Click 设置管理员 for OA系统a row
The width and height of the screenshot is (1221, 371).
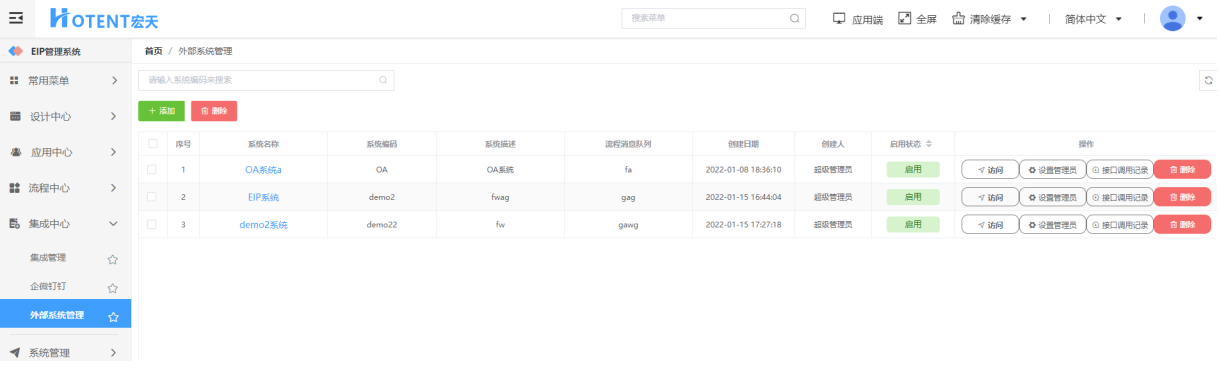pyautogui.click(x=1052, y=170)
